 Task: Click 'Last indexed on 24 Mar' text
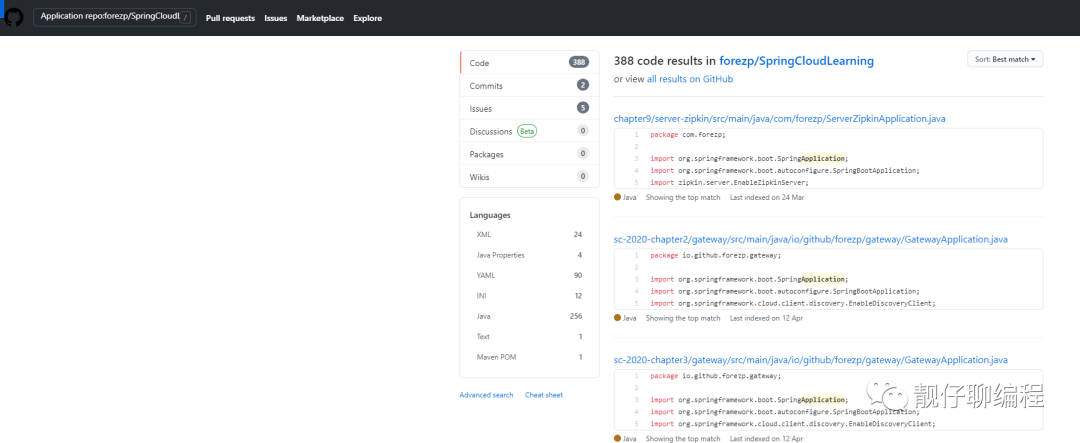[x=767, y=198]
